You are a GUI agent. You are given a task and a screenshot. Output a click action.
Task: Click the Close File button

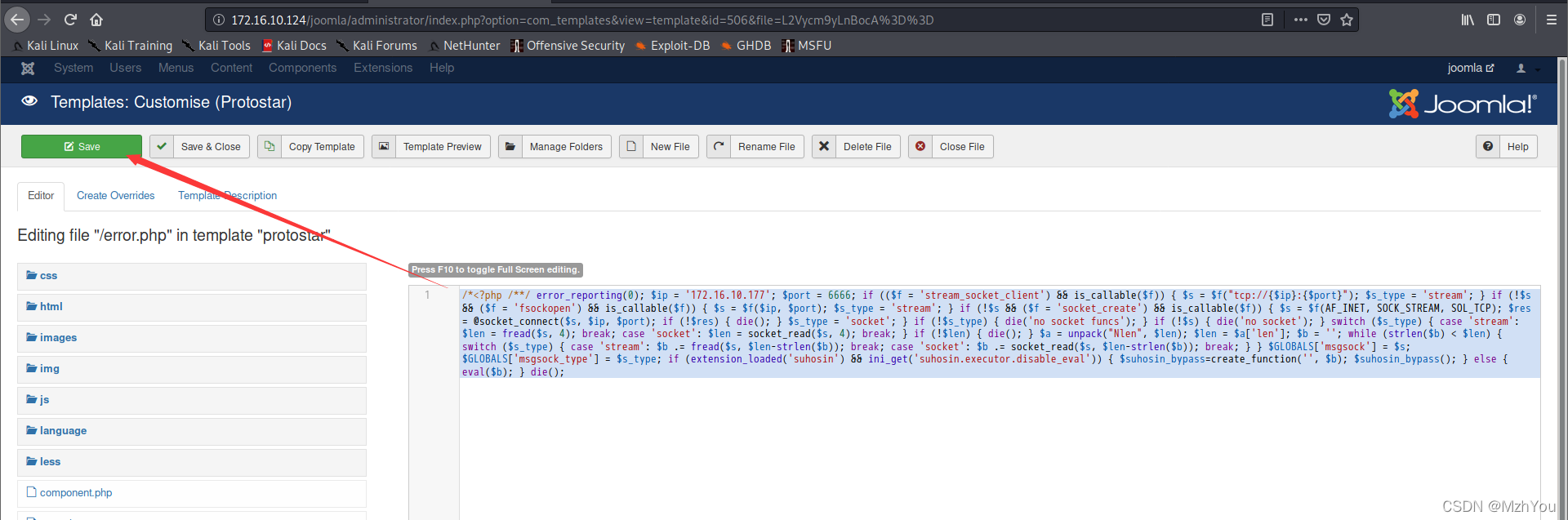click(951, 147)
